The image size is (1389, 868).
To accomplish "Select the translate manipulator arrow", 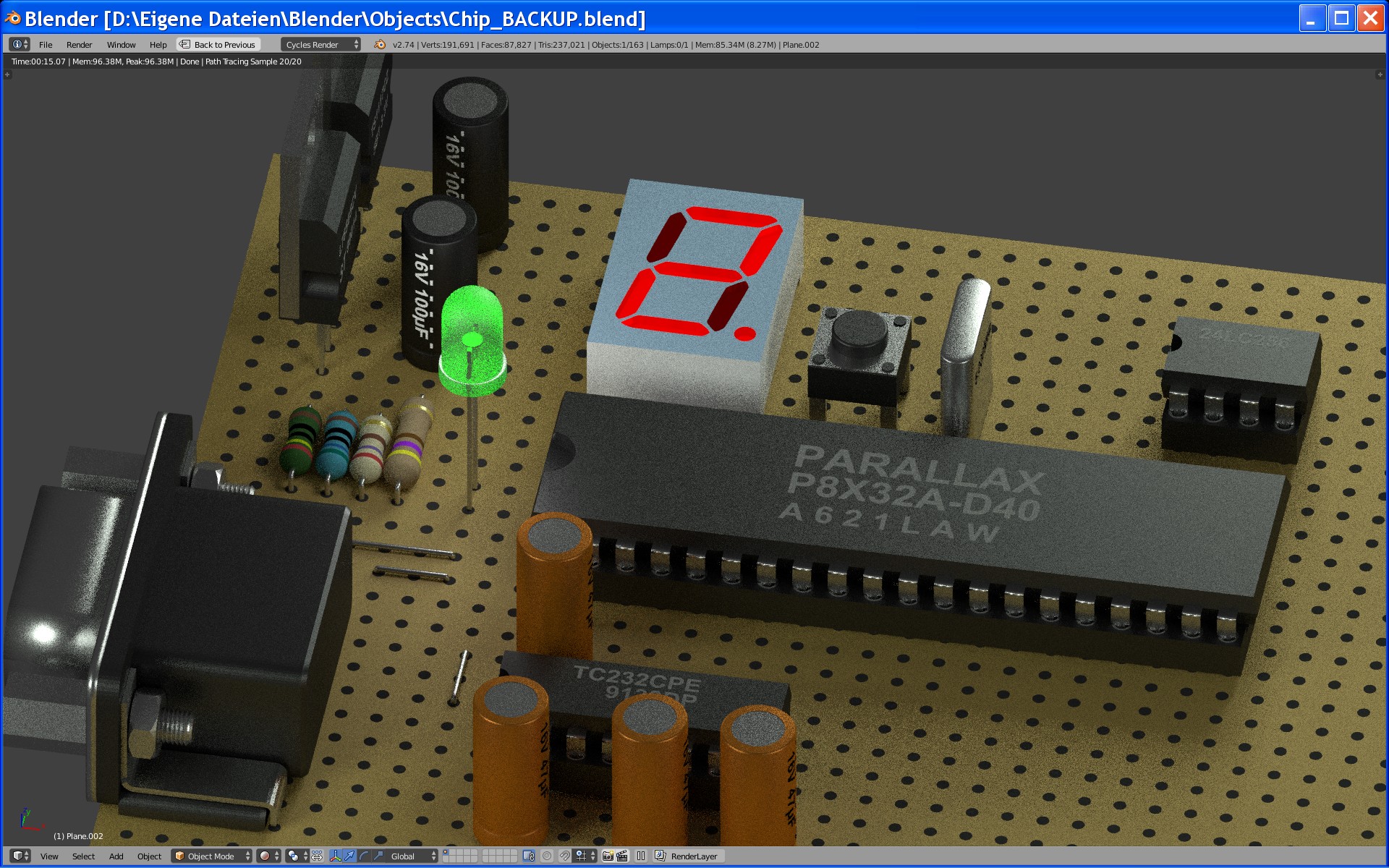I will point(350,856).
